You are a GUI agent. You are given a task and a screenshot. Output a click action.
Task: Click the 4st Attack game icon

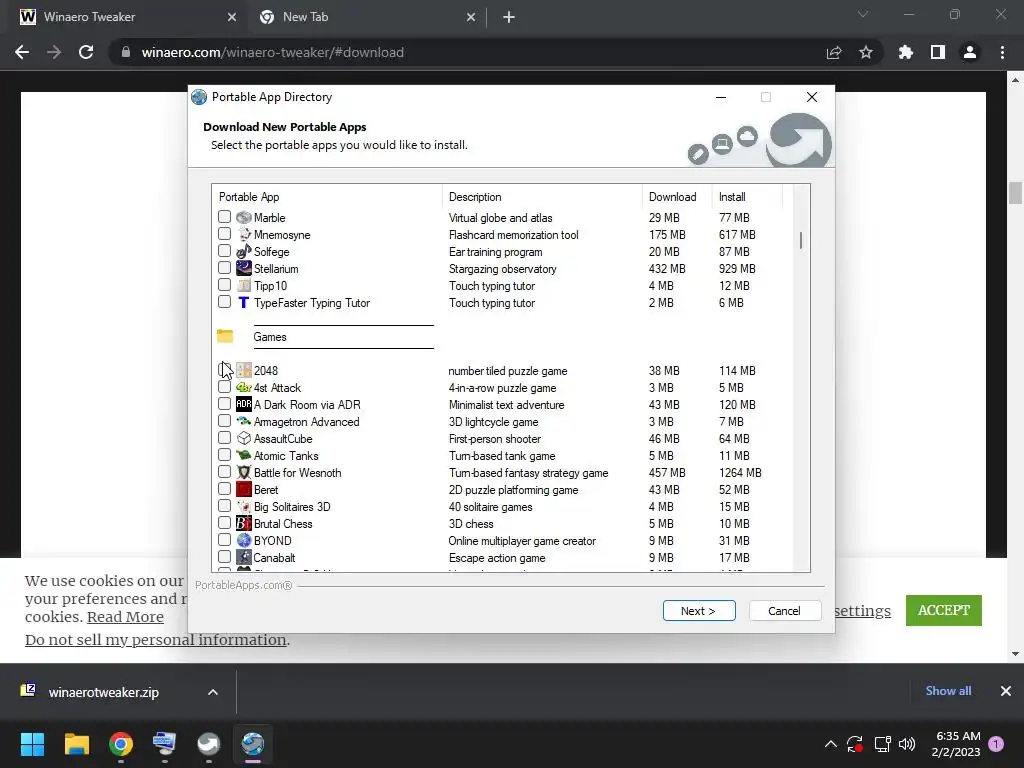(244, 387)
